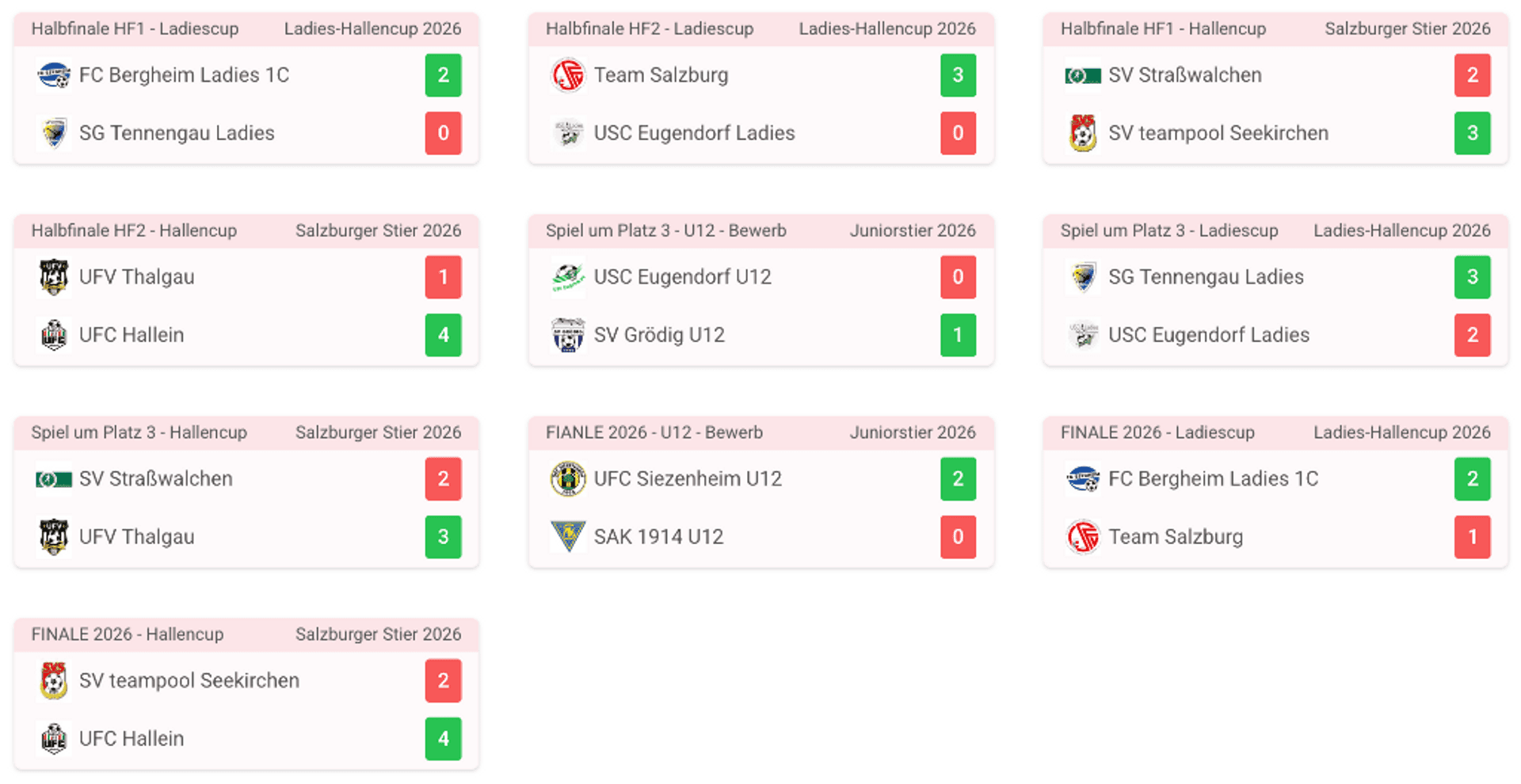
Task: Click the SV Grödig U12 team logo
Action: (568, 335)
